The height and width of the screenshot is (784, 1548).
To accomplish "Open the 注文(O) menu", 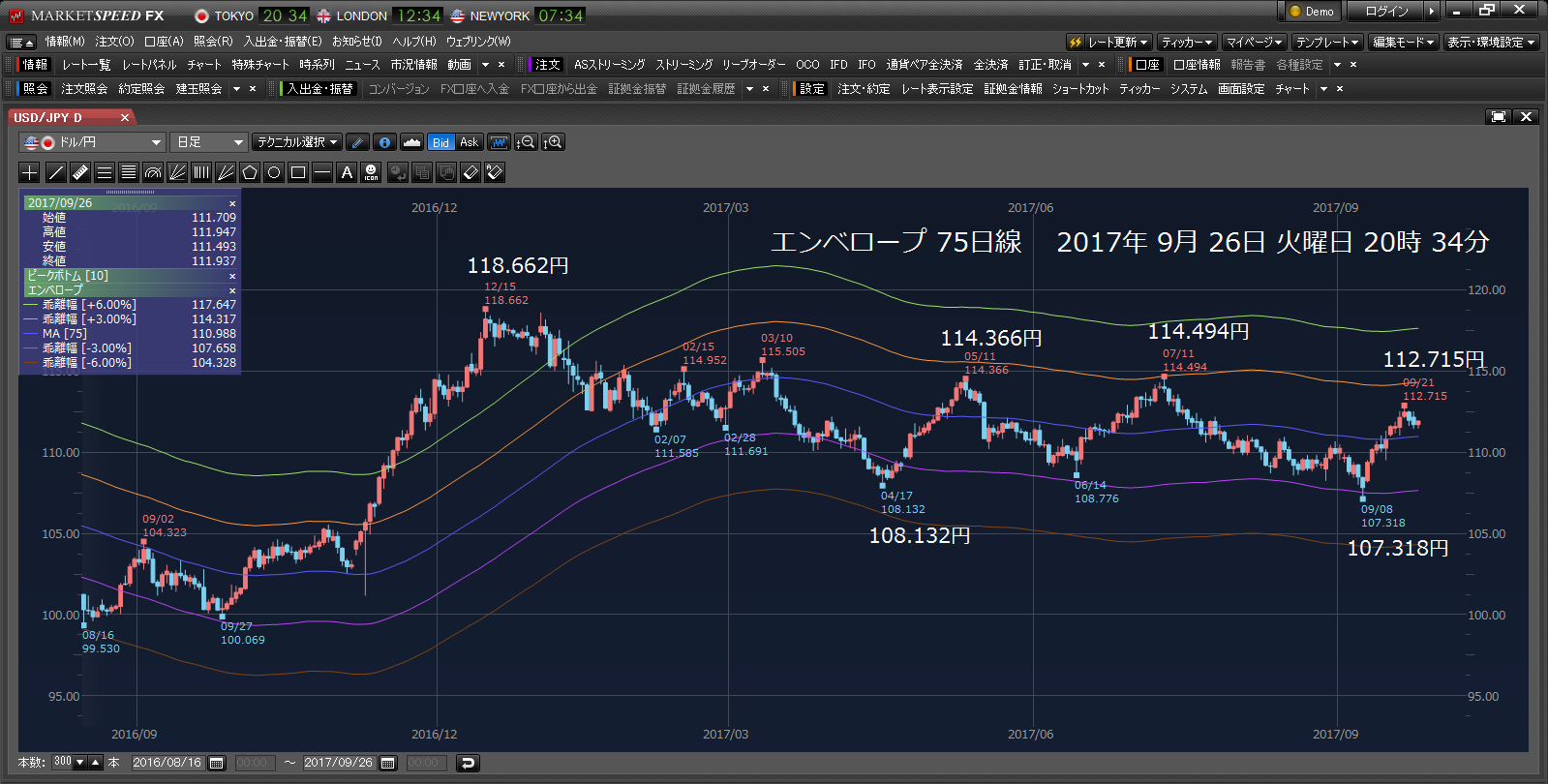I will pyautogui.click(x=114, y=42).
